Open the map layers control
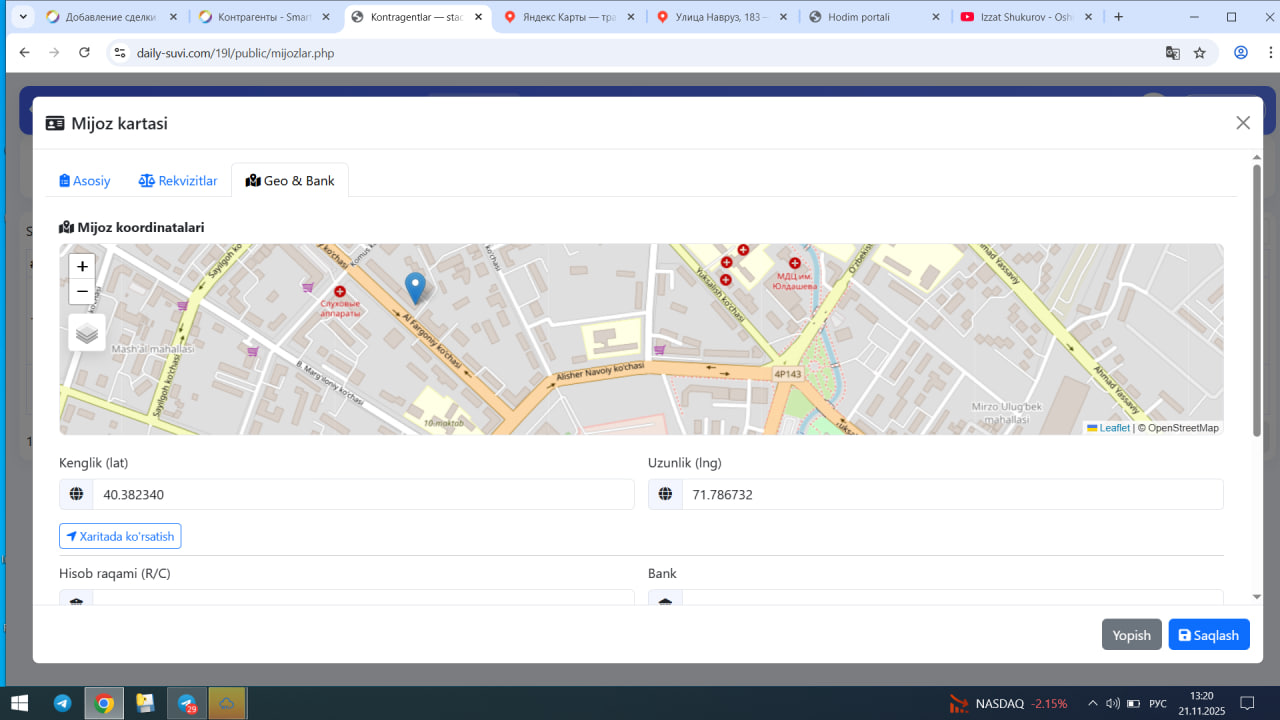 tap(87, 333)
